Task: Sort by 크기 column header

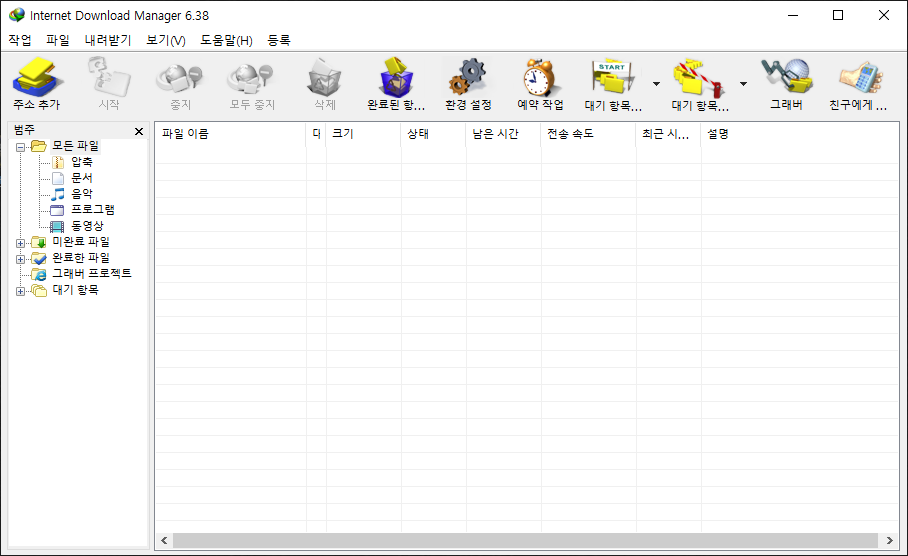Action: 363,134
